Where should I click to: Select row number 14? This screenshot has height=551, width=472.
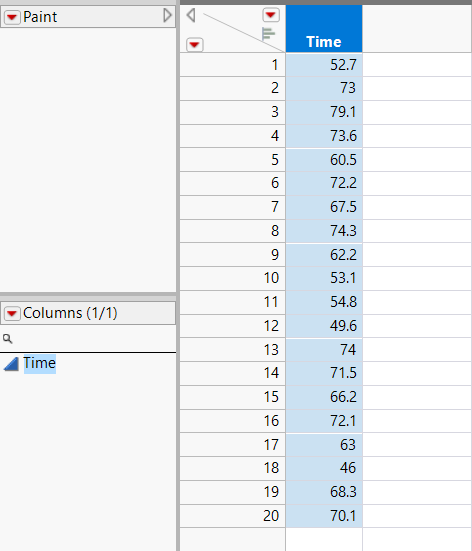pyautogui.click(x=232, y=373)
